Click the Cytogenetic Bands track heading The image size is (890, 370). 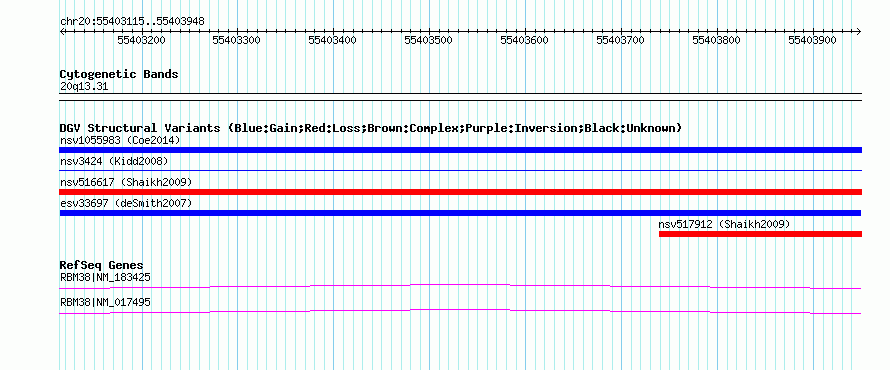pyautogui.click(x=119, y=74)
